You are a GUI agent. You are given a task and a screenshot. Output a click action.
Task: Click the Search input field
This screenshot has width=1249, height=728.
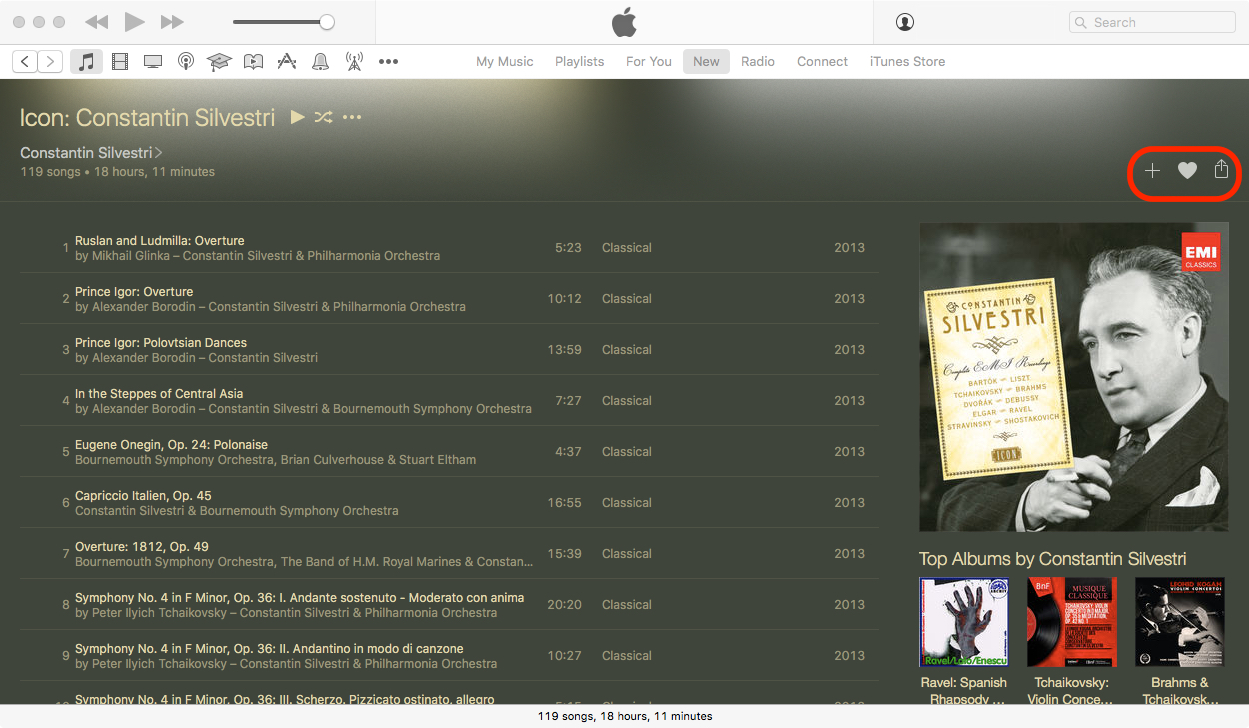(x=1160, y=22)
